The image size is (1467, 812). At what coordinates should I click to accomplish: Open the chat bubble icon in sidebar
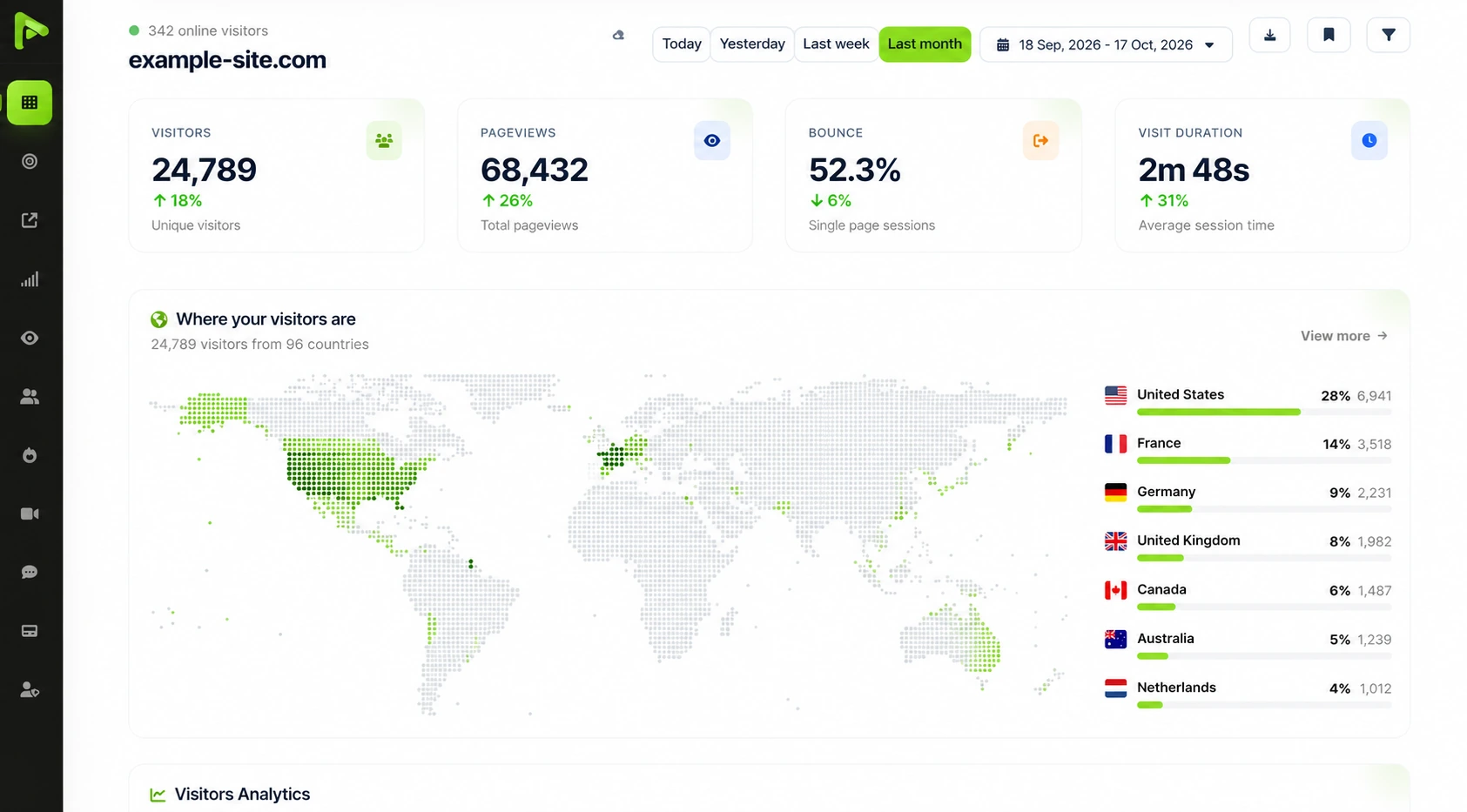pos(30,573)
